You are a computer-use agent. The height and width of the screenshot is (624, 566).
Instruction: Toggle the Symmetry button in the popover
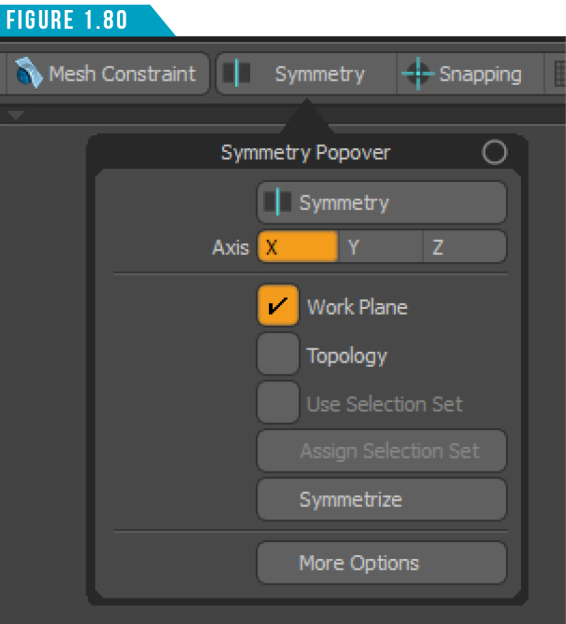point(382,203)
